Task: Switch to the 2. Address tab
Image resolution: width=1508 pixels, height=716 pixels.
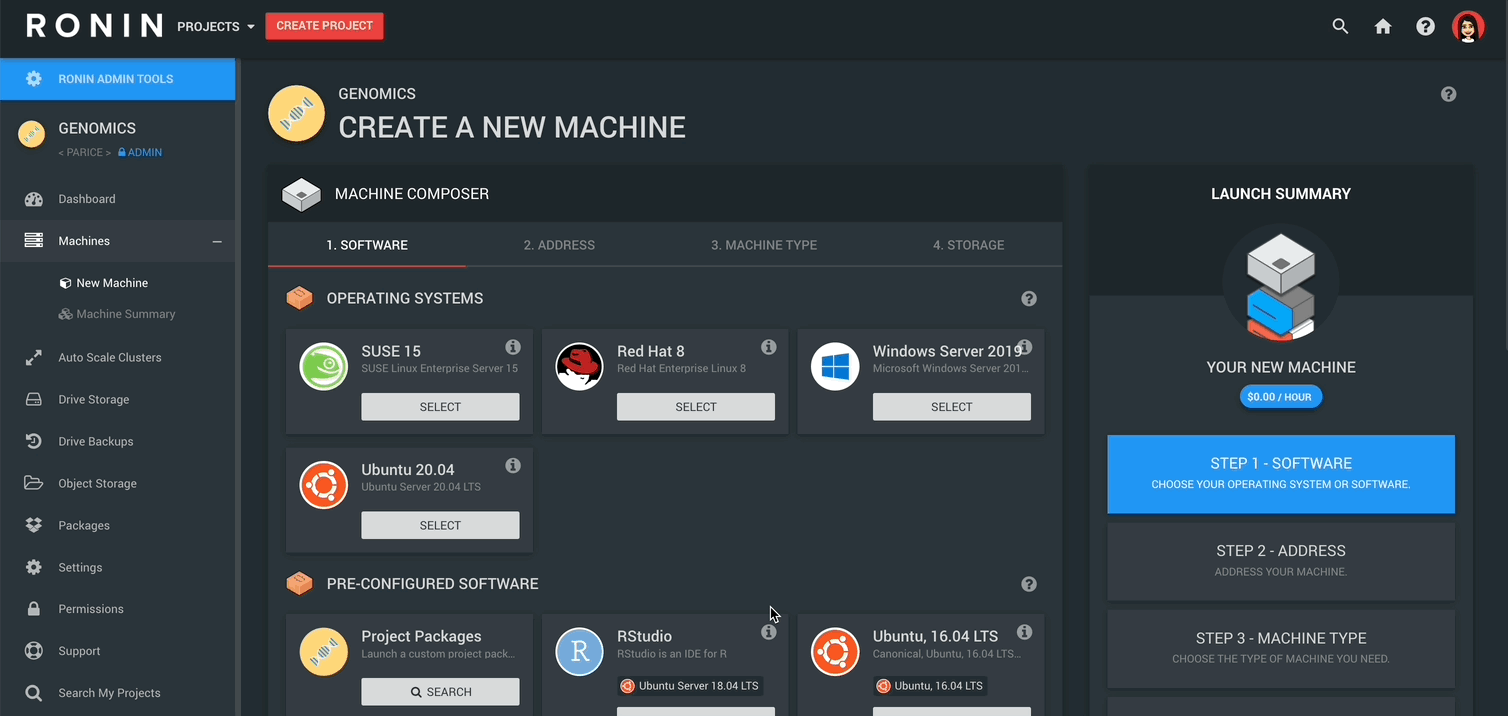Action: (x=559, y=245)
